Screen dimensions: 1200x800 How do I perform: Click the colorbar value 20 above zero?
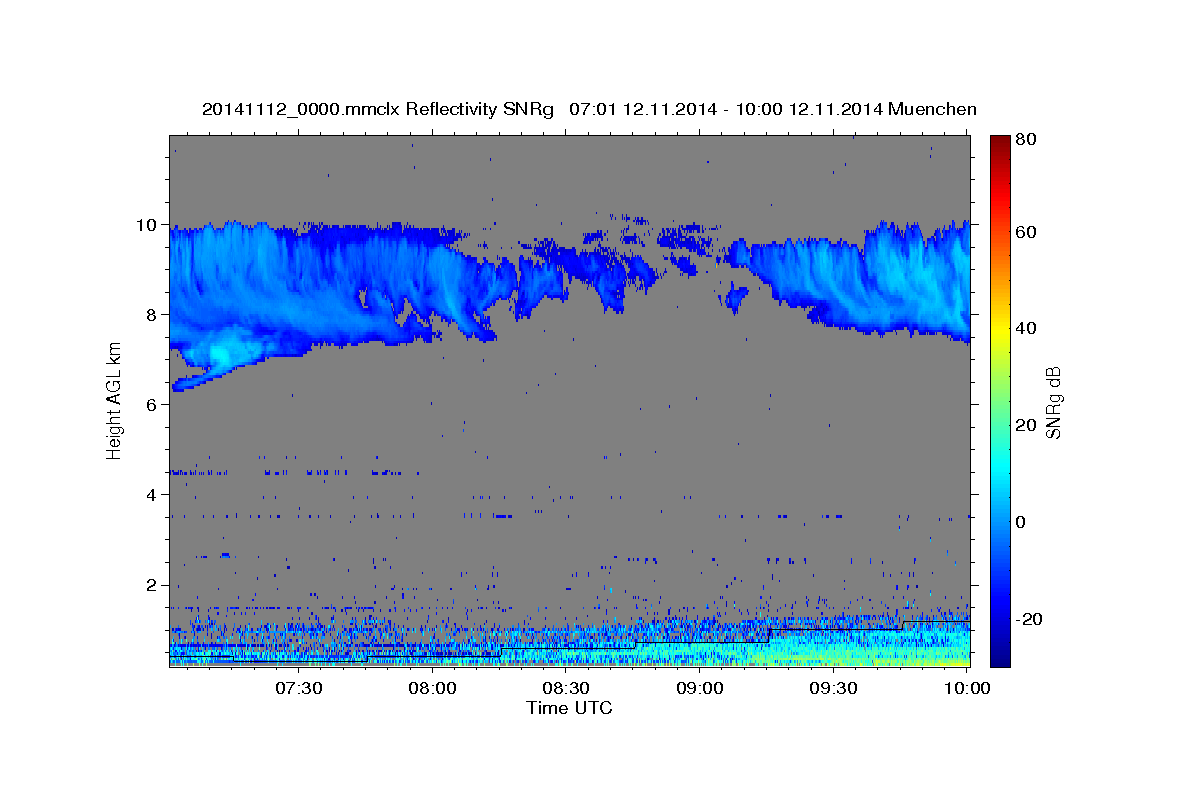[1025, 425]
